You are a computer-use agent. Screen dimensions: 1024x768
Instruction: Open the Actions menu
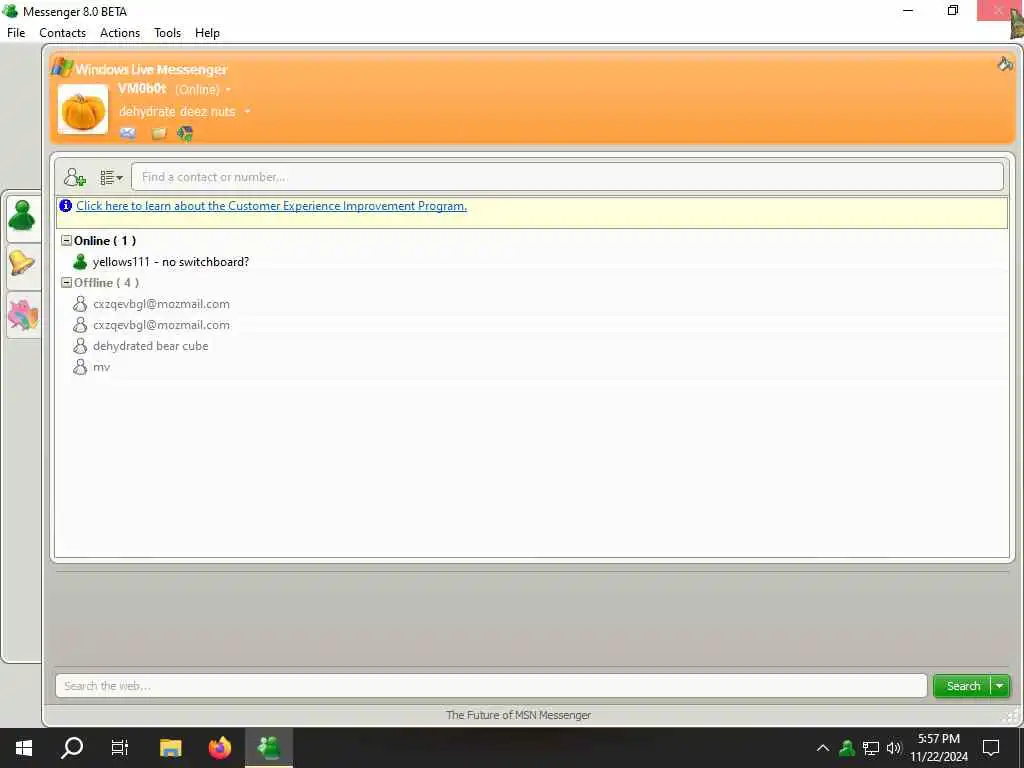[x=120, y=33]
